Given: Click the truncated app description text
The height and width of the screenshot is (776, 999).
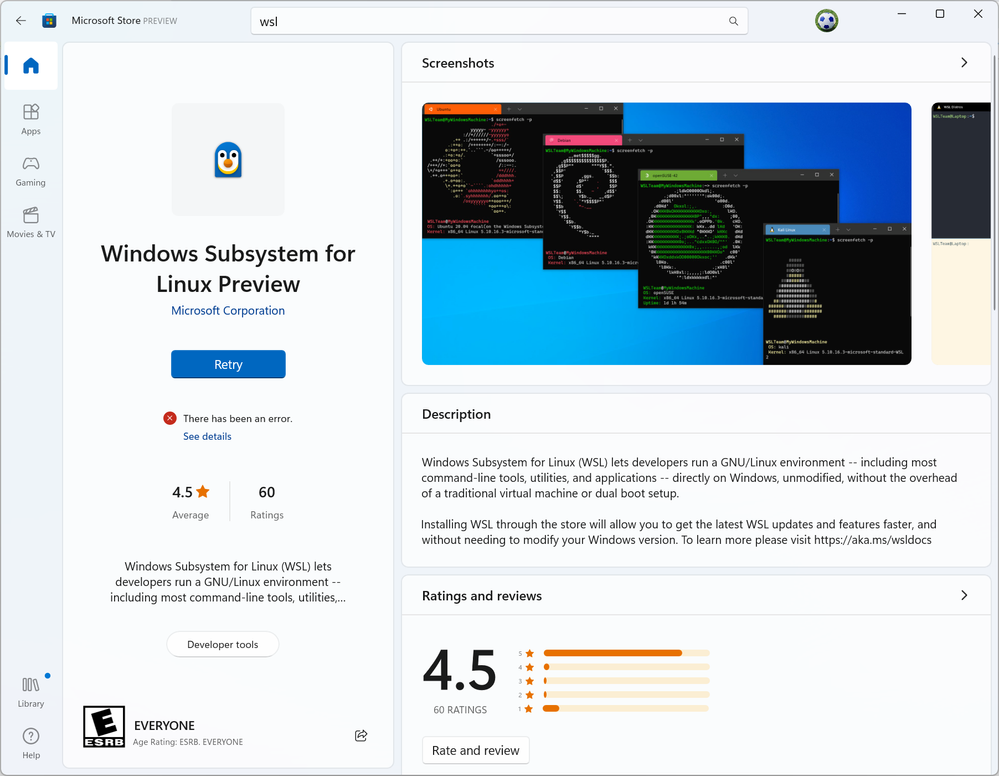Looking at the screenshot, I should pos(228,582).
